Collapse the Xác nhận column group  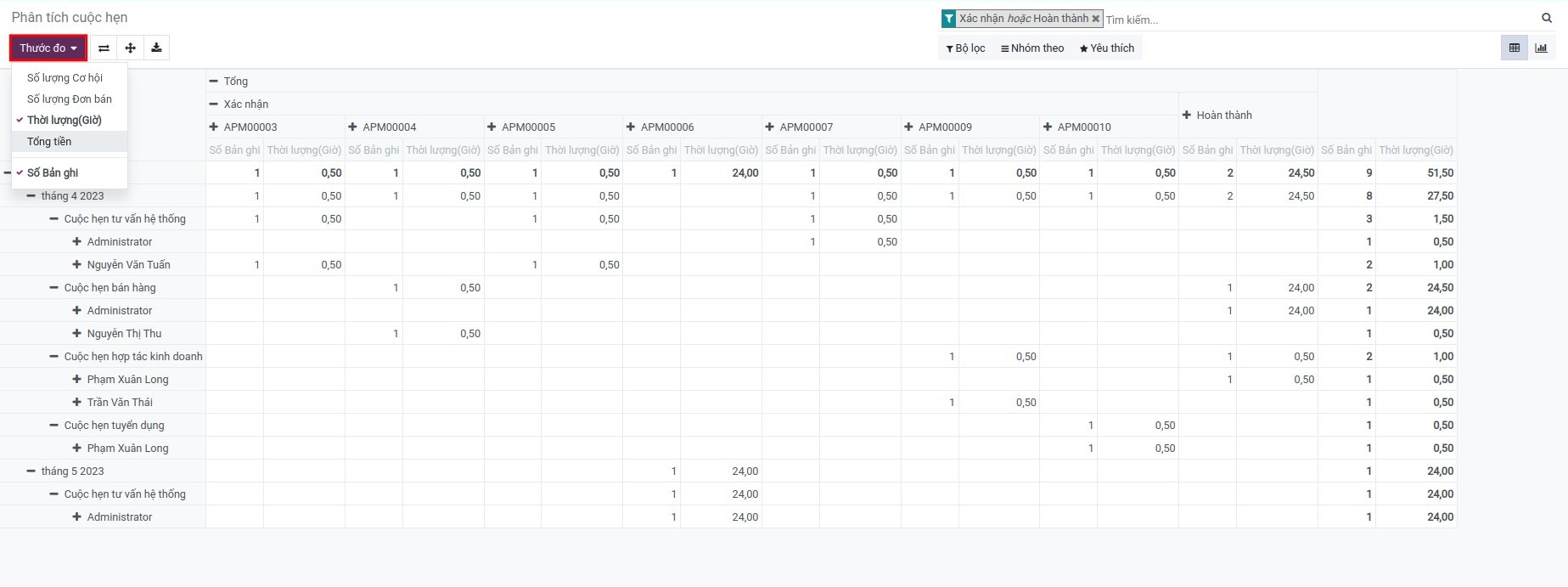239,104
